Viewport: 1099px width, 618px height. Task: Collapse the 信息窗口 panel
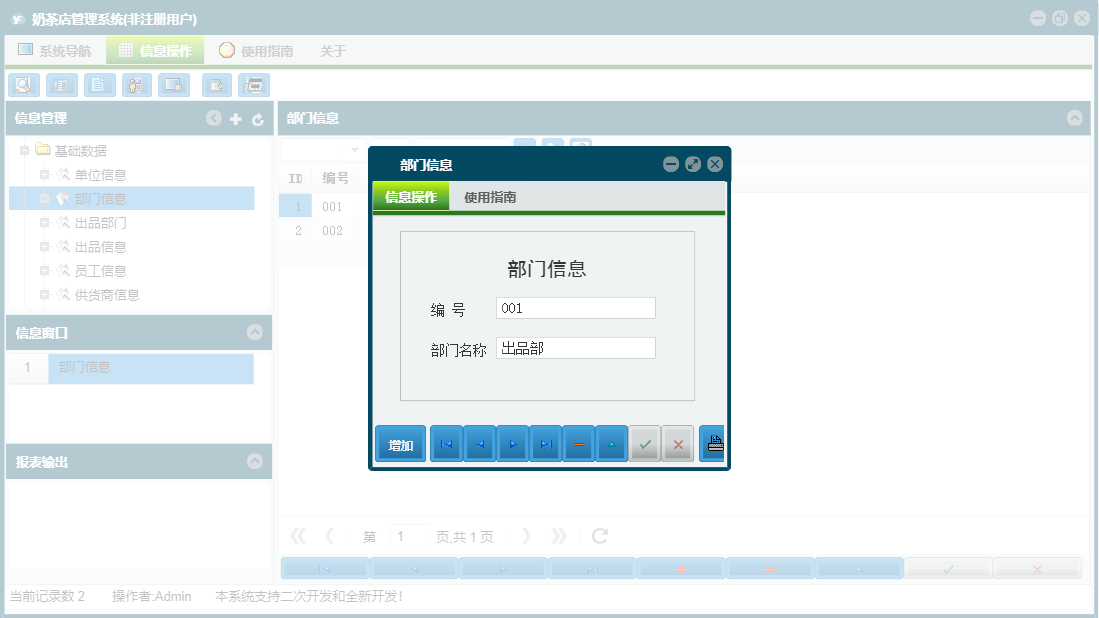point(257,332)
